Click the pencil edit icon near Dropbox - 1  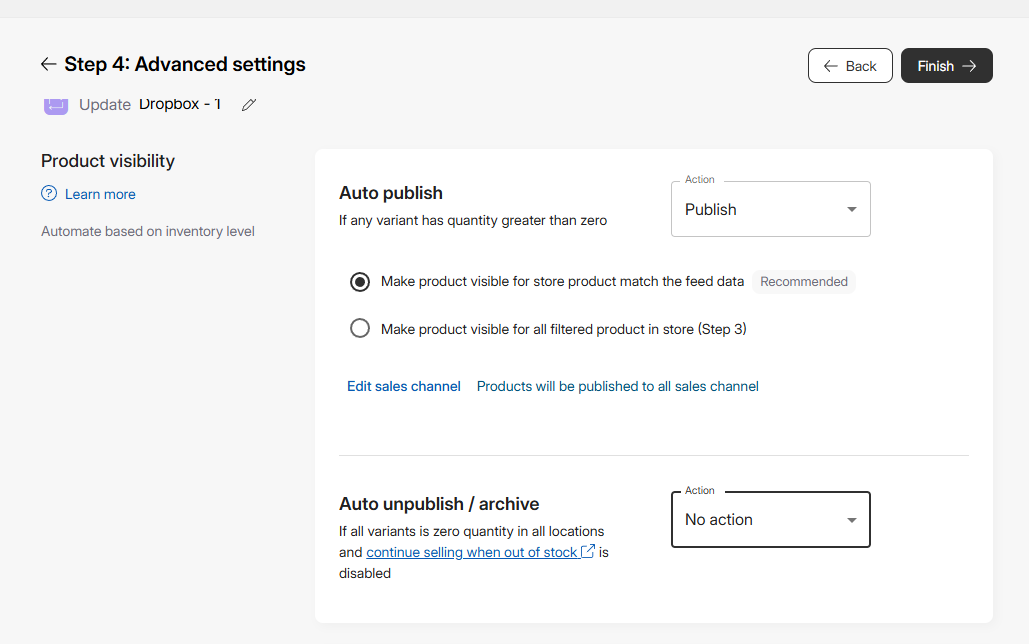[x=249, y=104]
